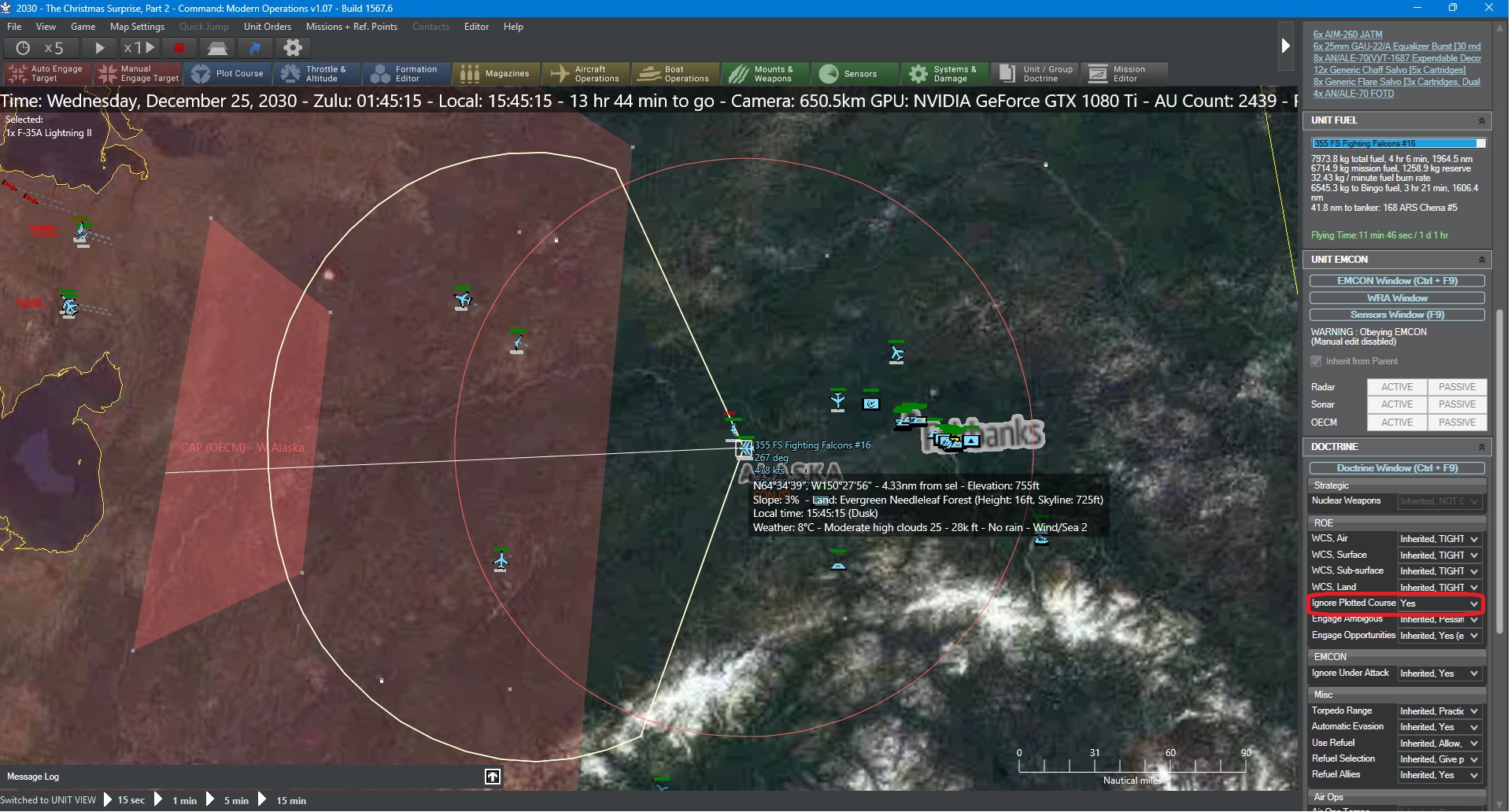The height and width of the screenshot is (812, 1511).
Task: Collapse the UNIT FUEL section
Action: [1481, 121]
